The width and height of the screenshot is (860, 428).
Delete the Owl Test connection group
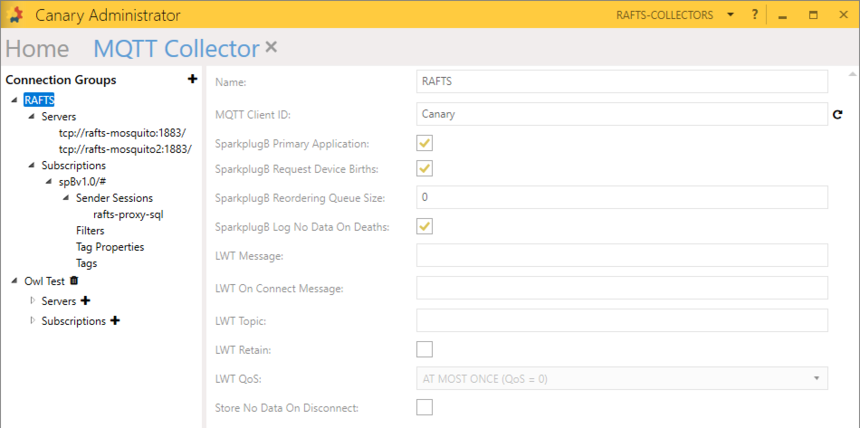[74, 281]
